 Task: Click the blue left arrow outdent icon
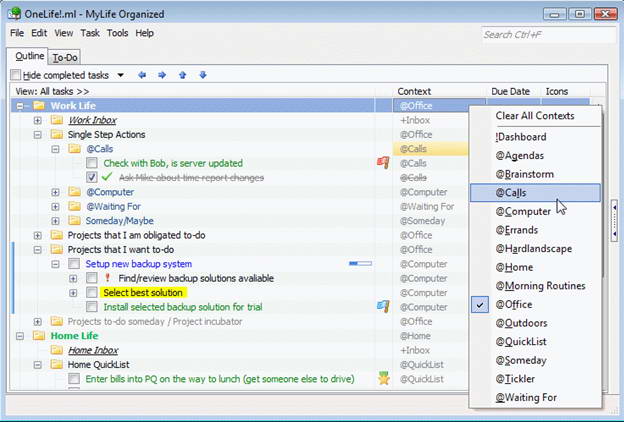(142, 75)
